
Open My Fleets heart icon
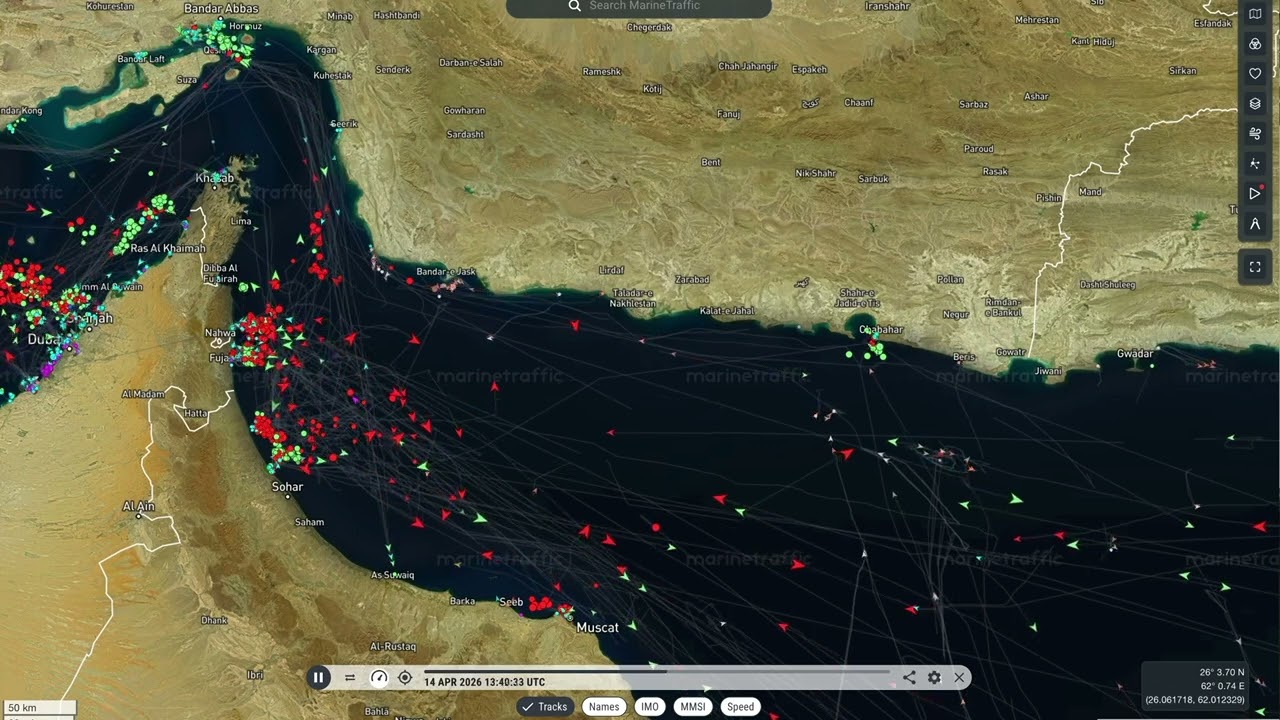coord(1255,73)
